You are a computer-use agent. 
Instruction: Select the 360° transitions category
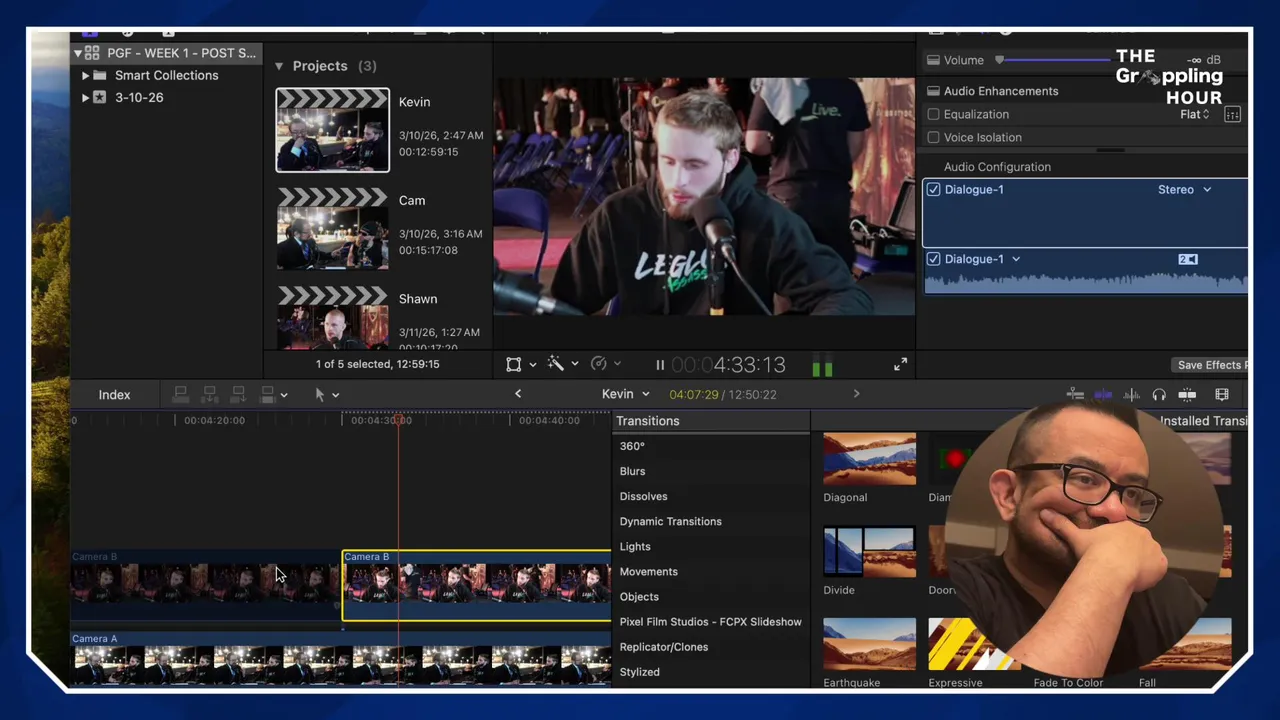tap(632, 446)
